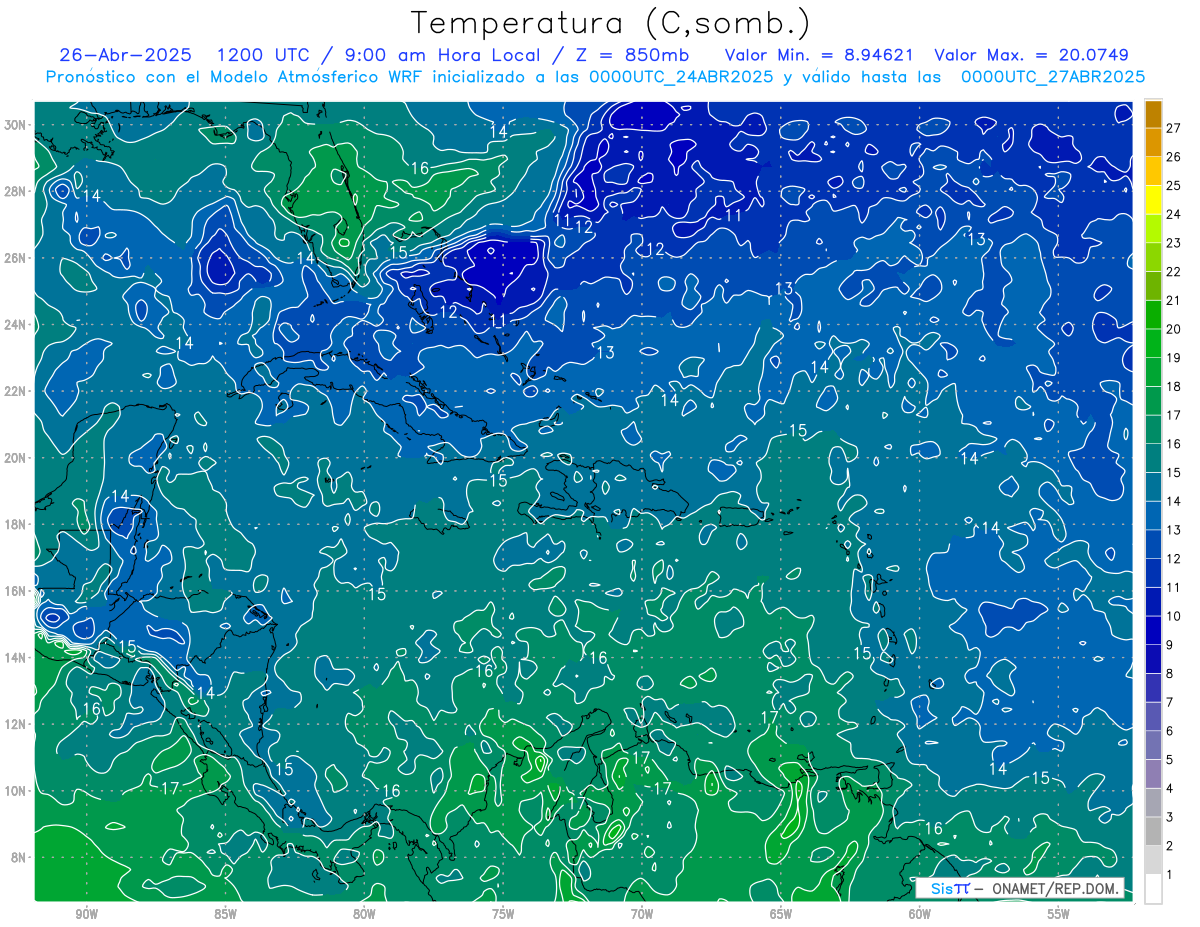This screenshot has height=927, width=1200.
Task: Pick the purple swatch between 5 and 6
Action: (x=1154, y=746)
